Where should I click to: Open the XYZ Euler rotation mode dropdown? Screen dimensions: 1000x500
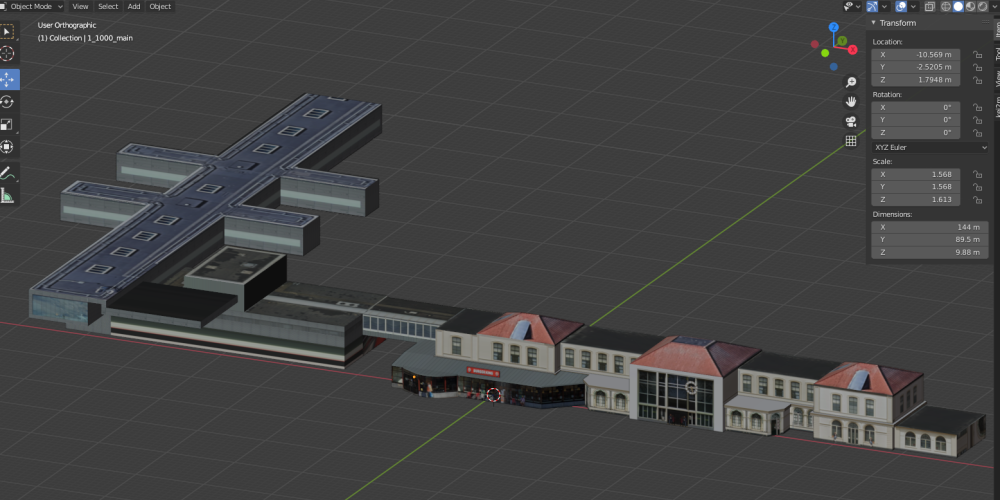coord(929,147)
